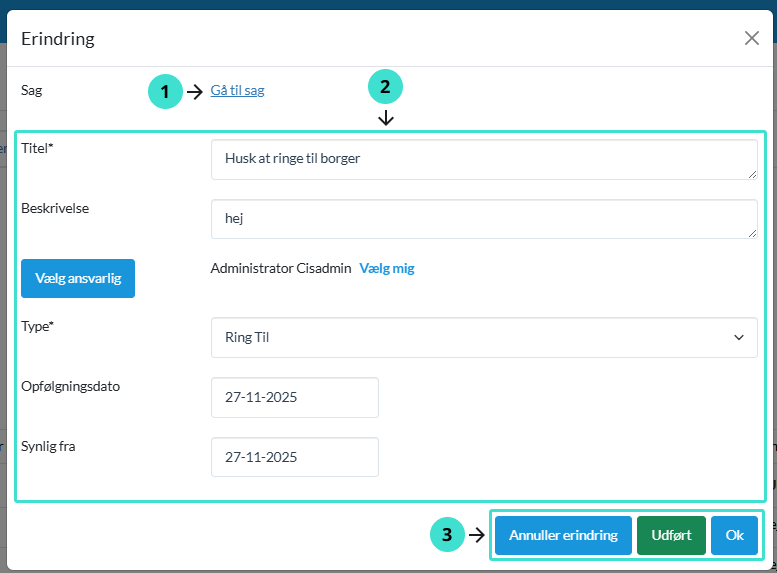Open the 'Gå til sag' link

tap(237, 91)
